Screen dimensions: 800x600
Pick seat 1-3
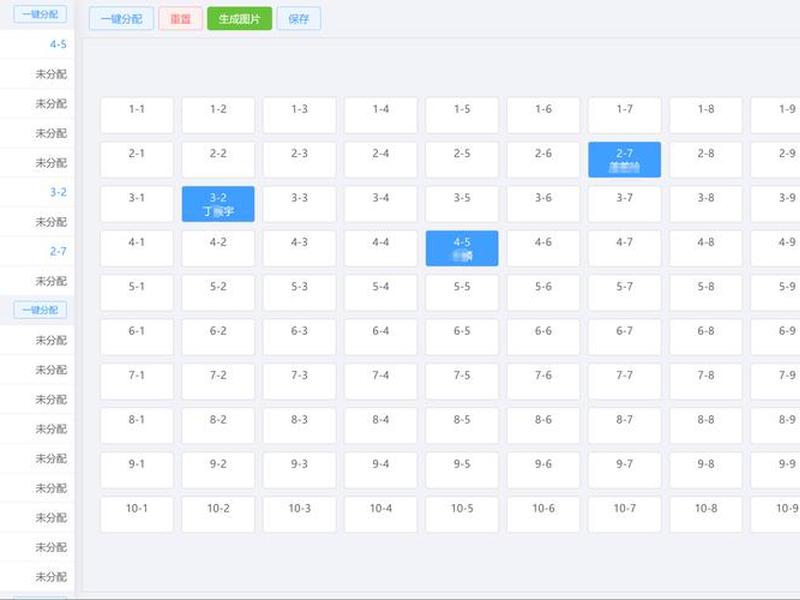point(299,115)
